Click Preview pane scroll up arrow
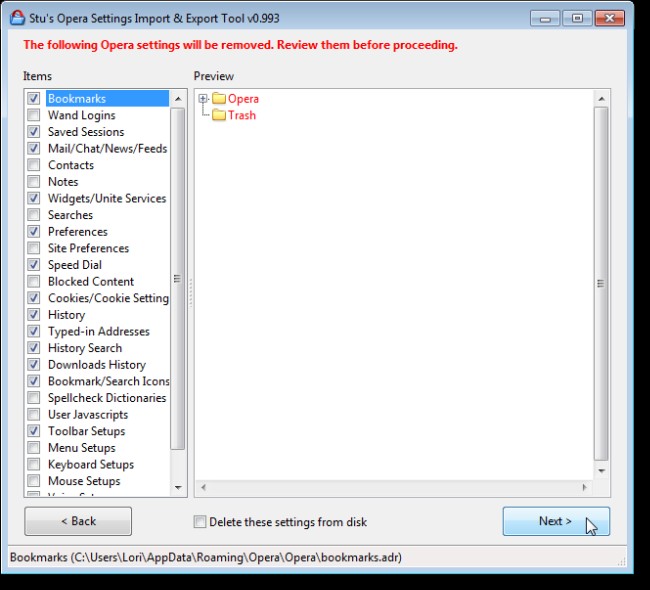Image resolution: width=650 pixels, height=590 pixels. pos(601,99)
